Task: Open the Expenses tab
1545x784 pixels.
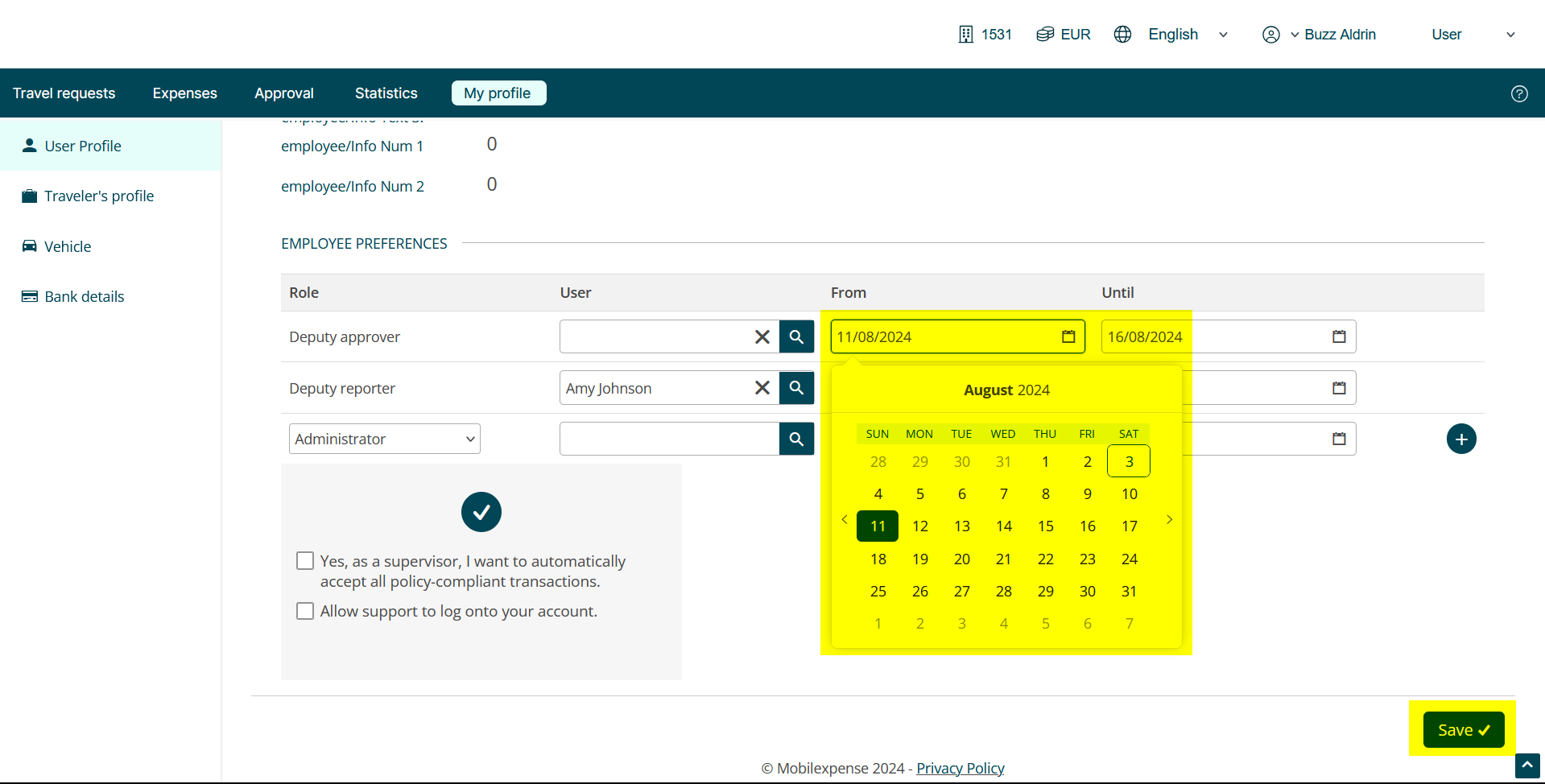Action: pyautogui.click(x=184, y=93)
